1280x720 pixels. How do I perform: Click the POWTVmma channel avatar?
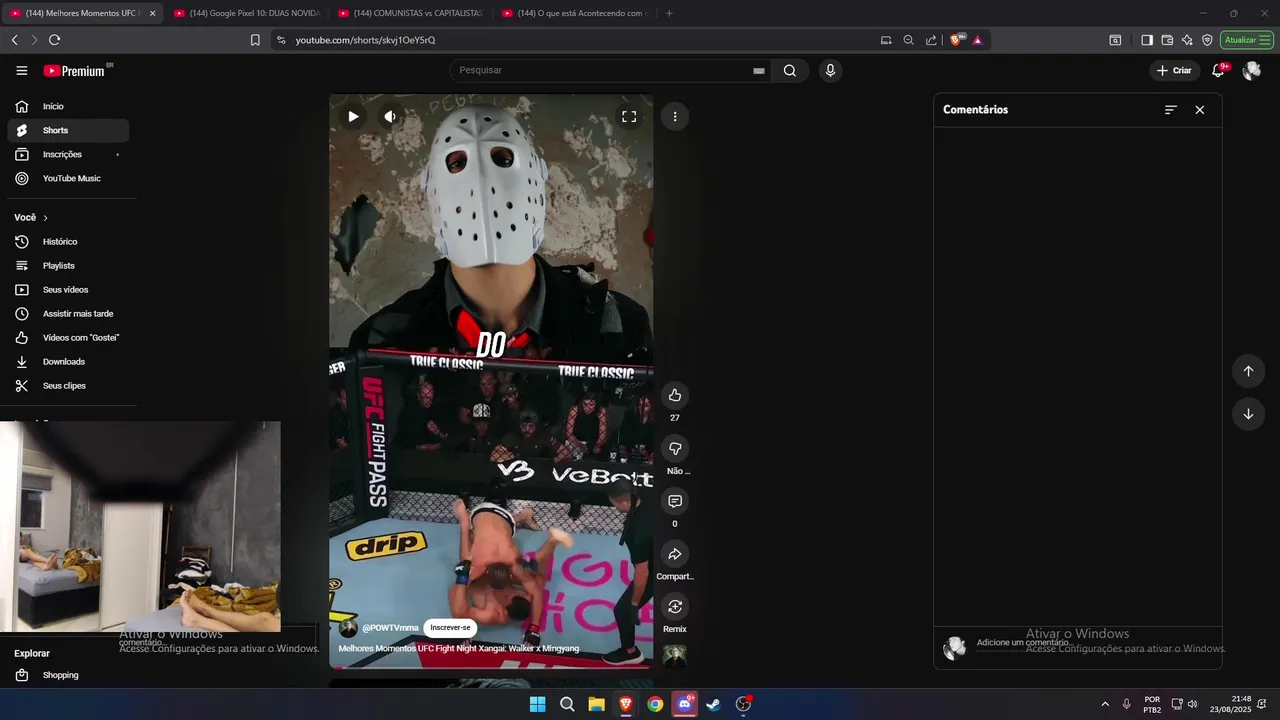pos(348,628)
